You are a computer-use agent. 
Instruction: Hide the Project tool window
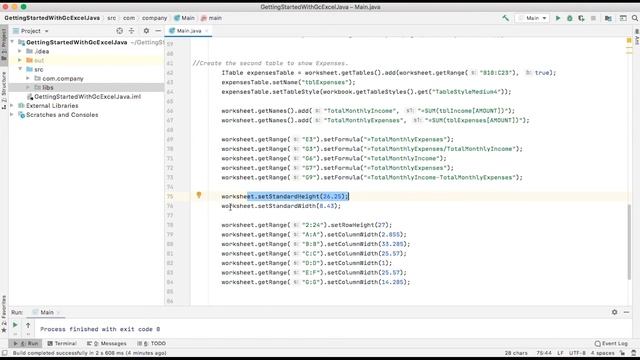[x=158, y=31]
